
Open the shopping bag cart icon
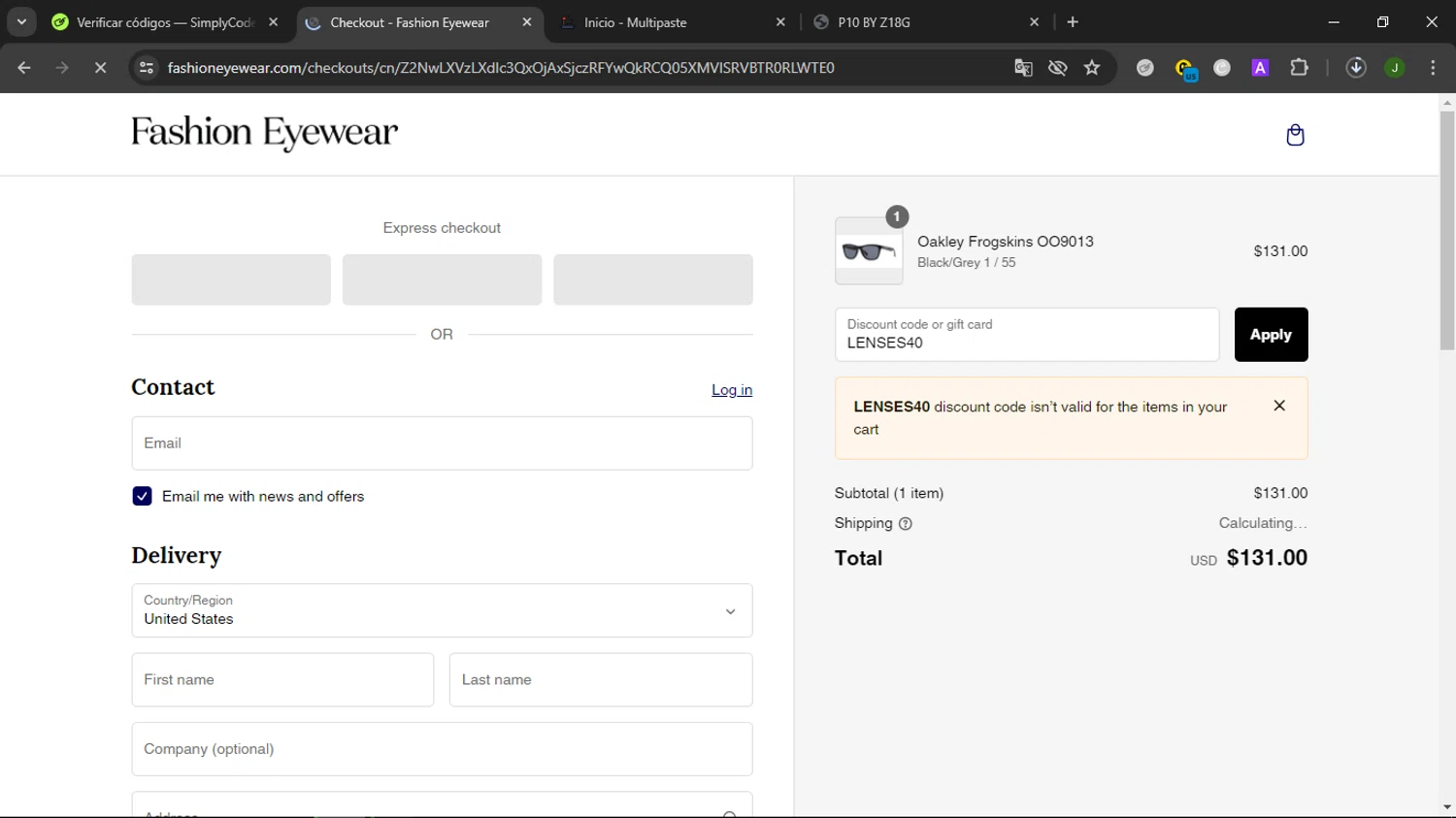tap(1295, 135)
